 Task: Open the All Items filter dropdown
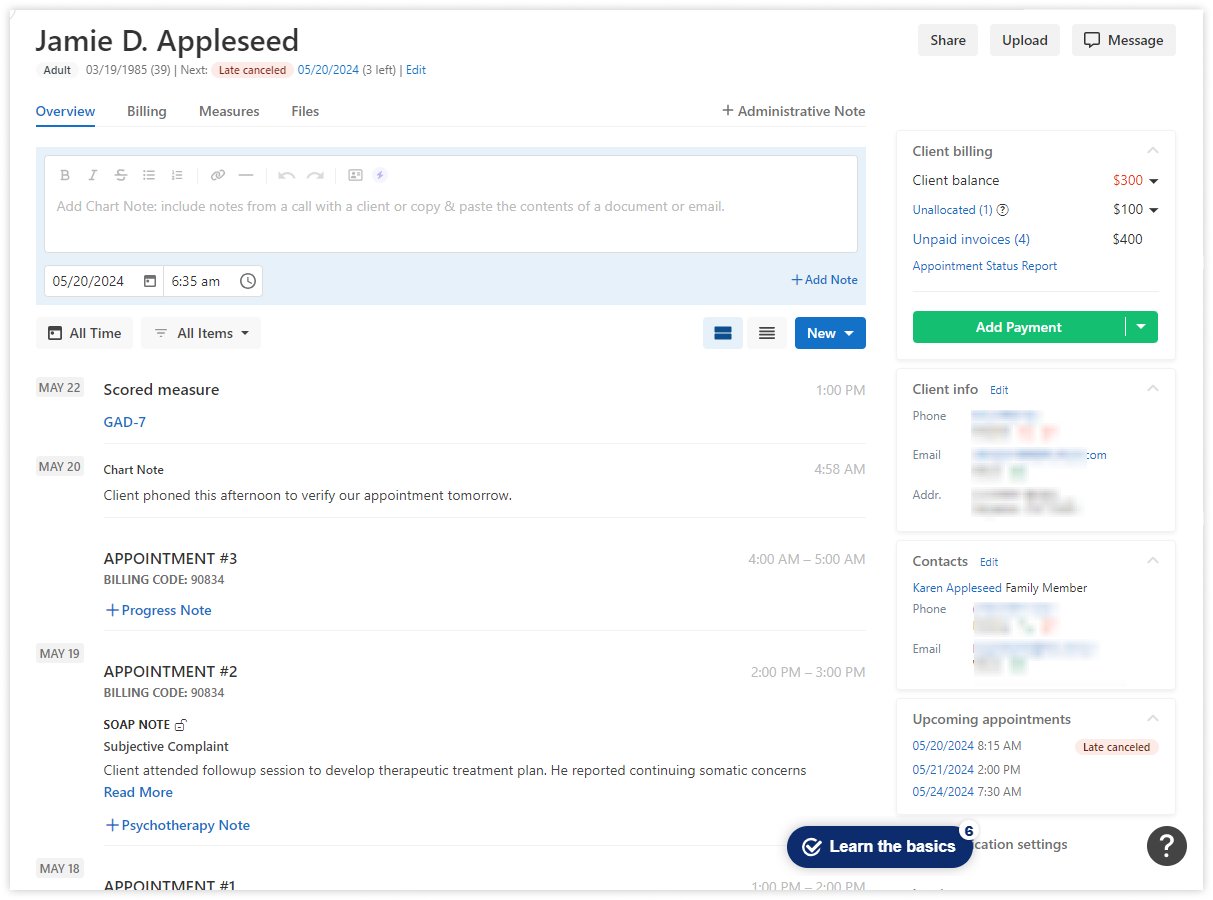[201, 333]
